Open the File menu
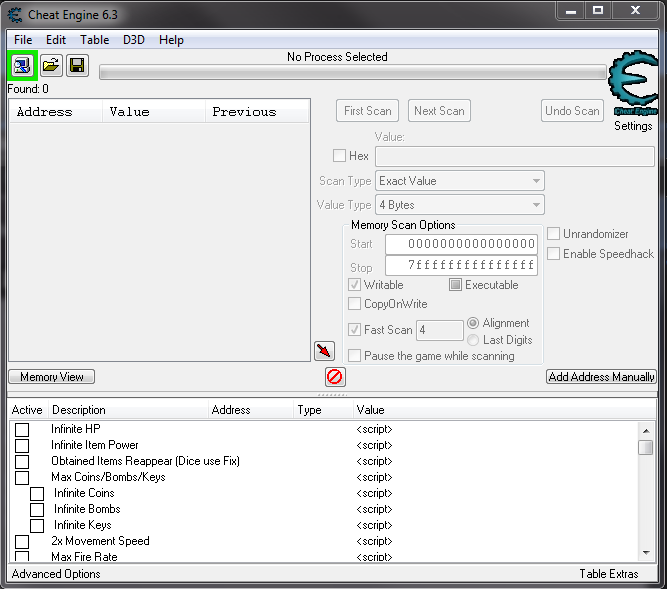This screenshot has height=589, width=667. [23, 40]
